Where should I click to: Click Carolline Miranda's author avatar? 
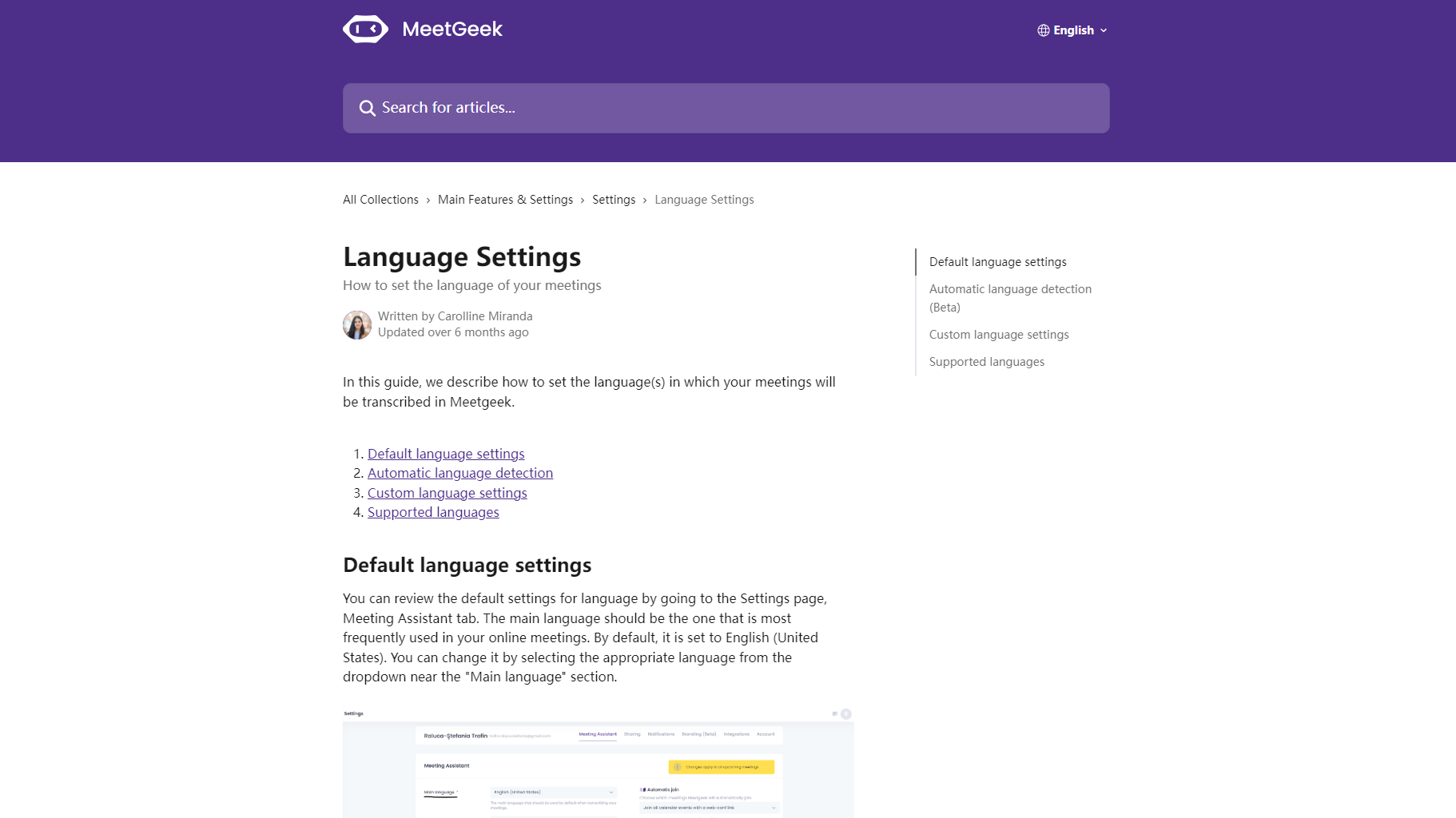tap(357, 325)
